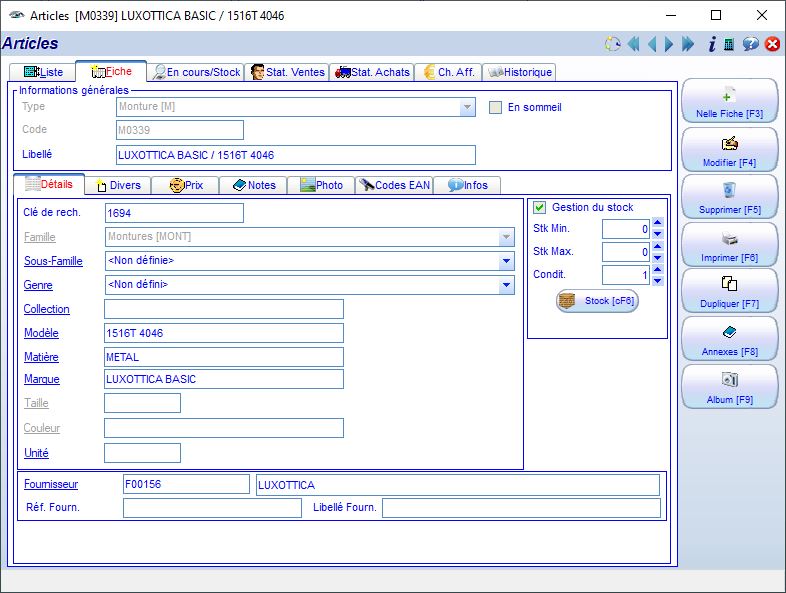The height and width of the screenshot is (593, 786).
Task: Click the Dupliquer [F7] button
Action: [x=729, y=291]
